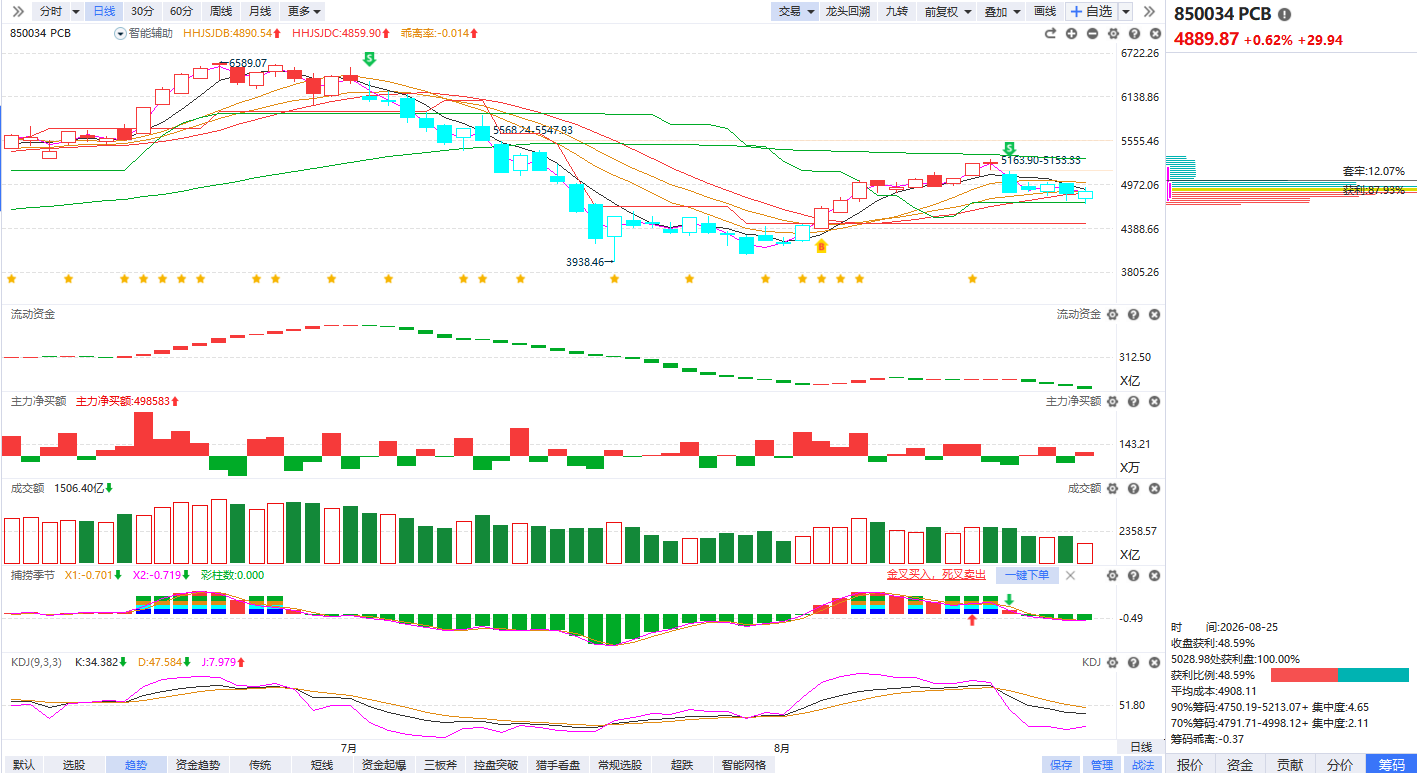This screenshot has width=1417, height=773.
Task: Click the 一键下单 button
Action: pyautogui.click(x=1027, y=575)
